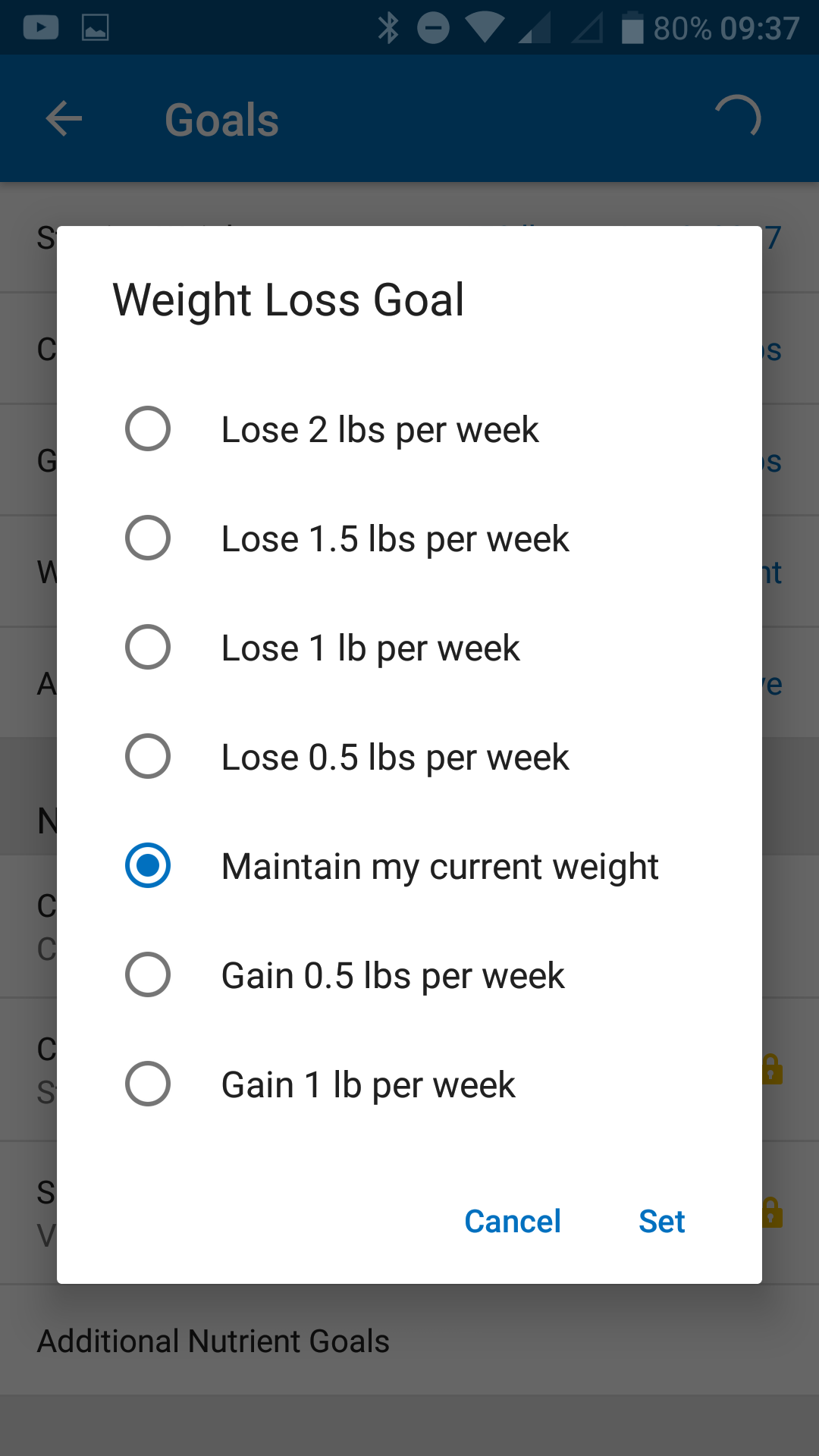The height and width of the screenshot is (1456, 819).
Task: Choose the Lose 1.5 lbs per week radio button
Action: [148, 538]
